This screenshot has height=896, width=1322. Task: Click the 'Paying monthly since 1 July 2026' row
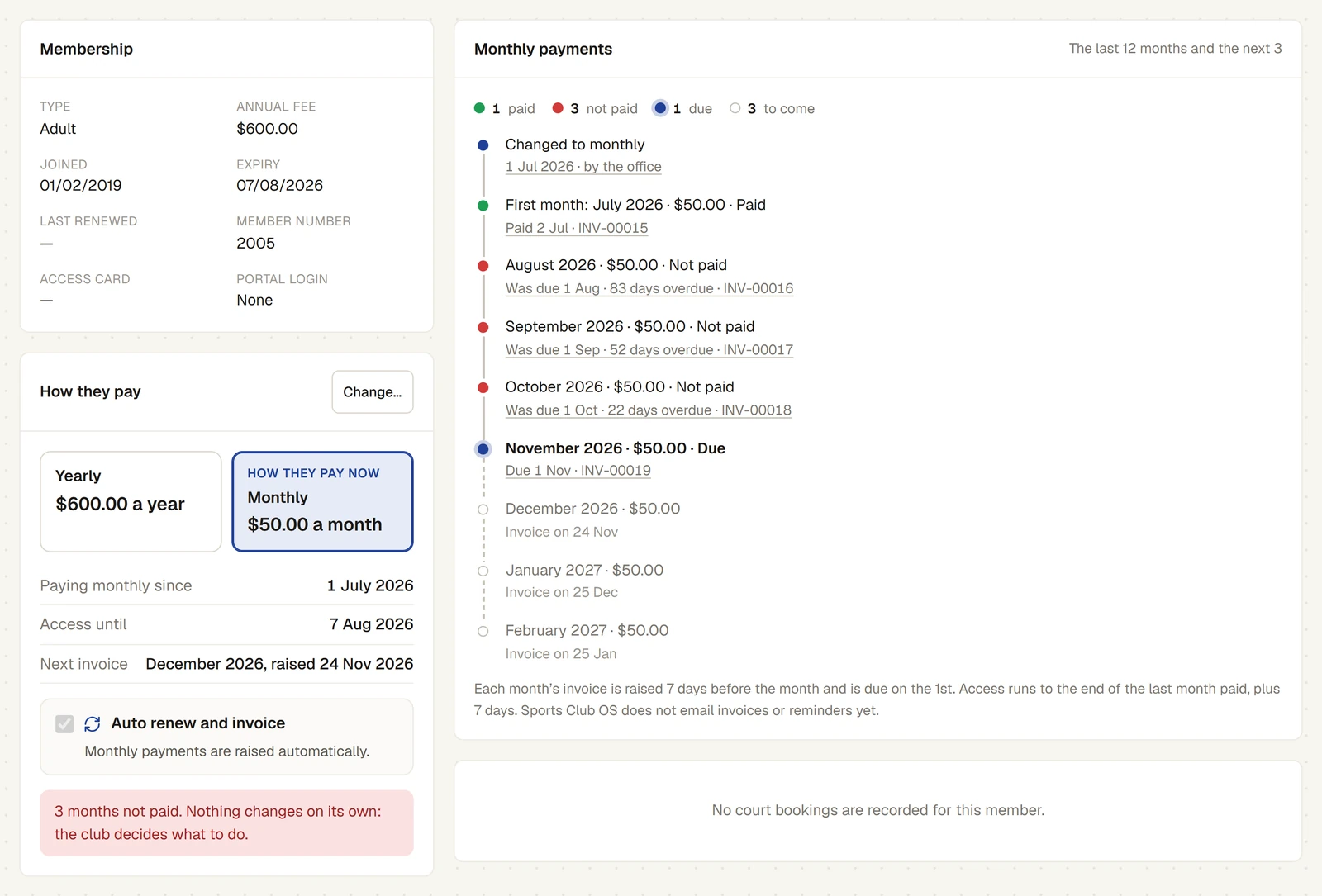pyautogui.click(x=226, y=585)
